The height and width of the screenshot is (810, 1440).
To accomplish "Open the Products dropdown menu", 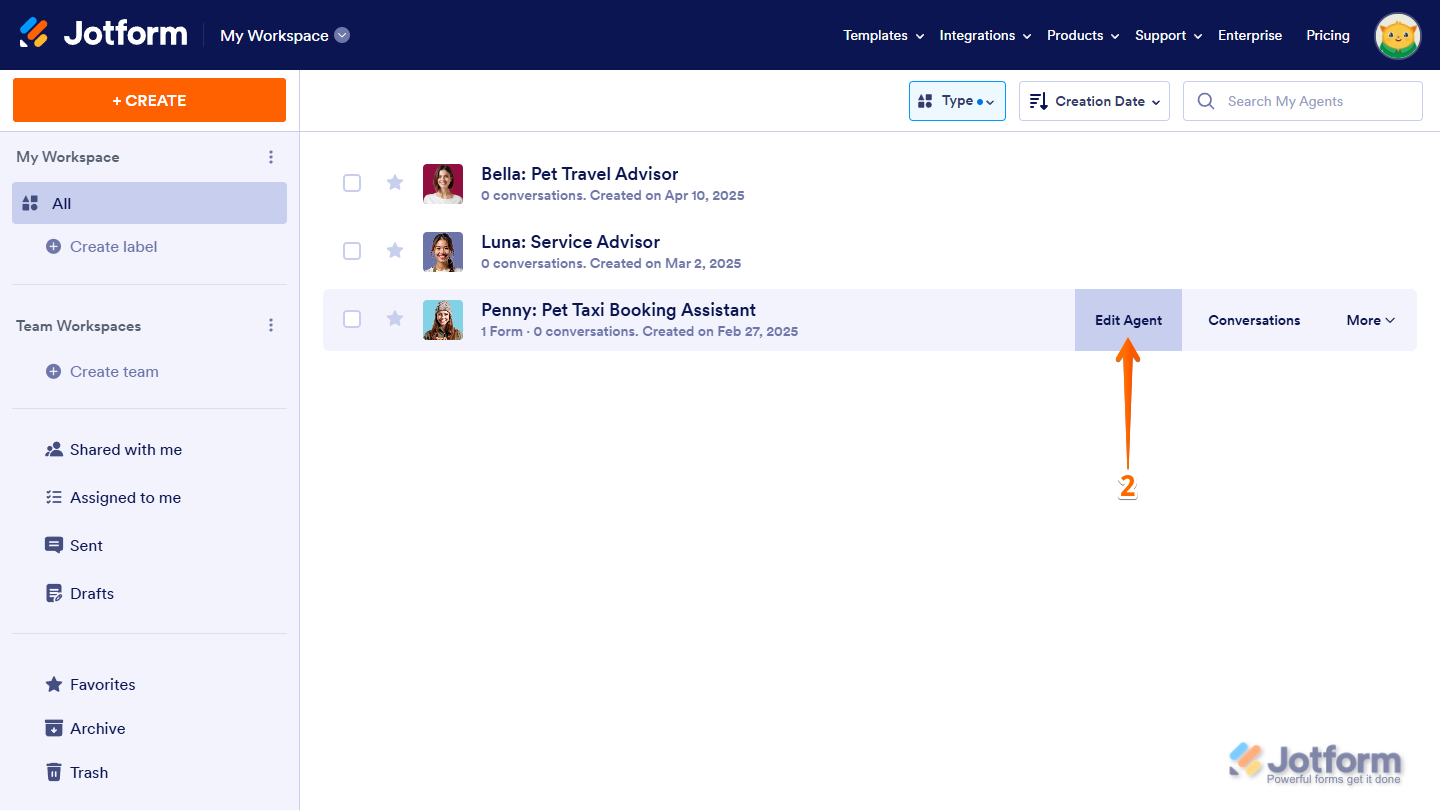I will [x=1083, y=35].
